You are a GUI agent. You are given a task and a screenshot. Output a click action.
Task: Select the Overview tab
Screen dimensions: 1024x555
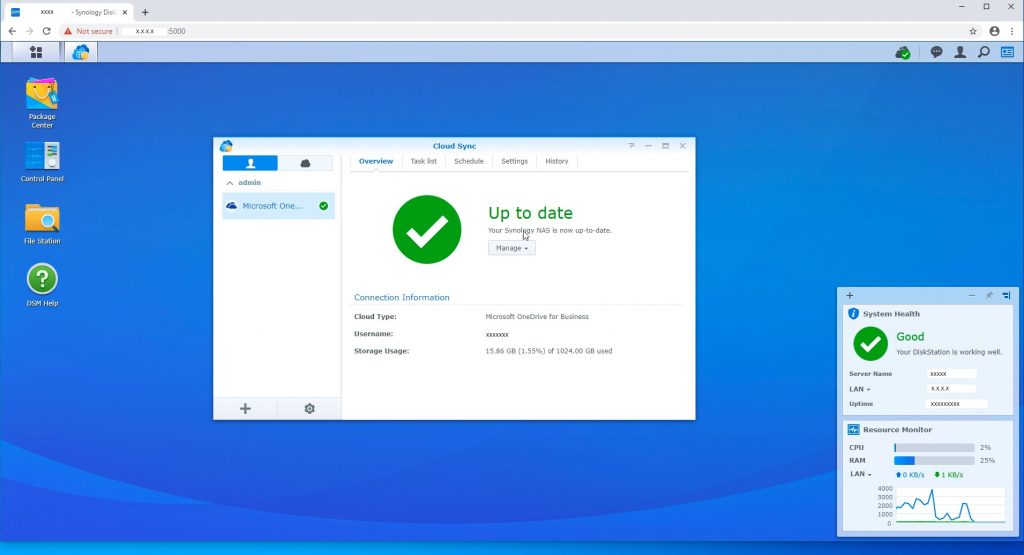376,161
